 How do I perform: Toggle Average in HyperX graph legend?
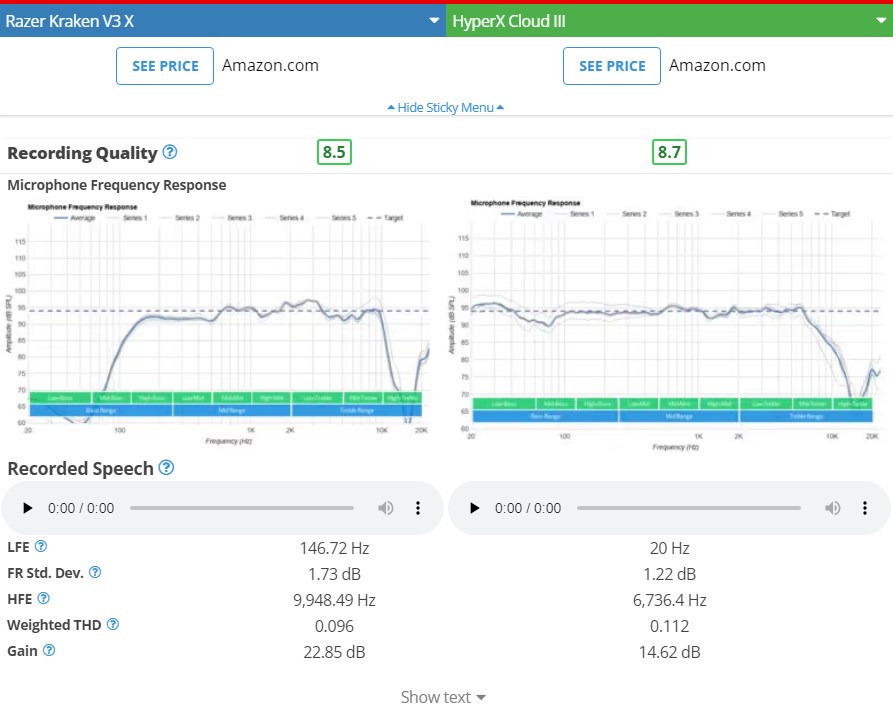point(522,214)
